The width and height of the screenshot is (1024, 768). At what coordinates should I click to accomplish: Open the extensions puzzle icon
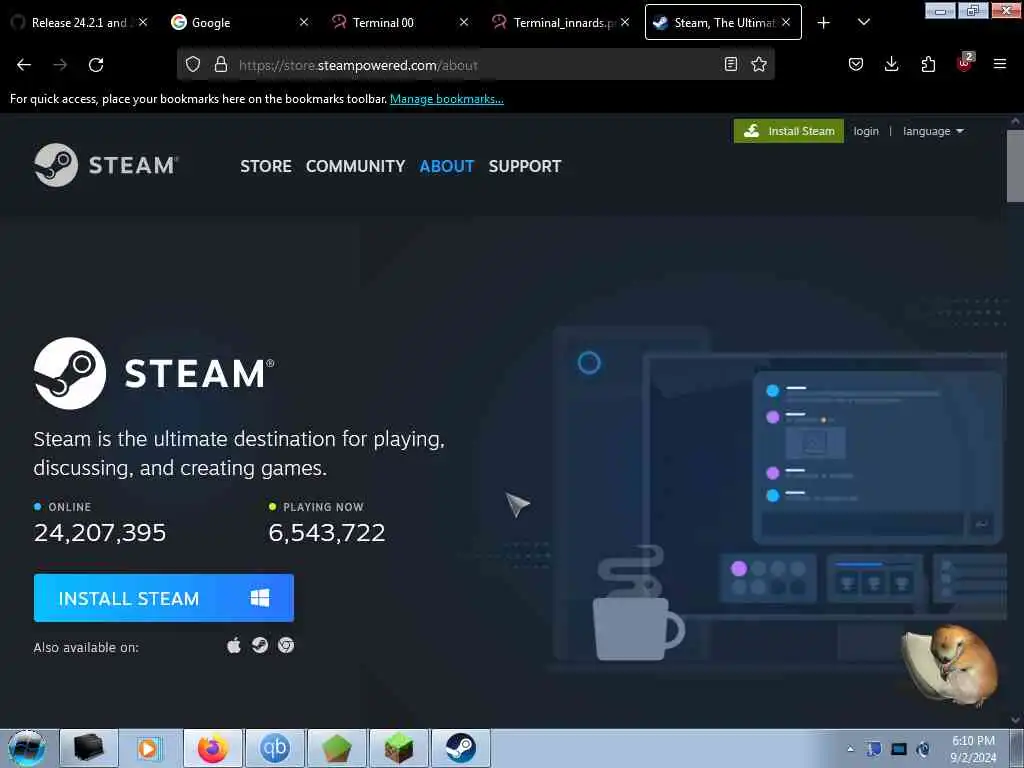[x=928, y=64]
